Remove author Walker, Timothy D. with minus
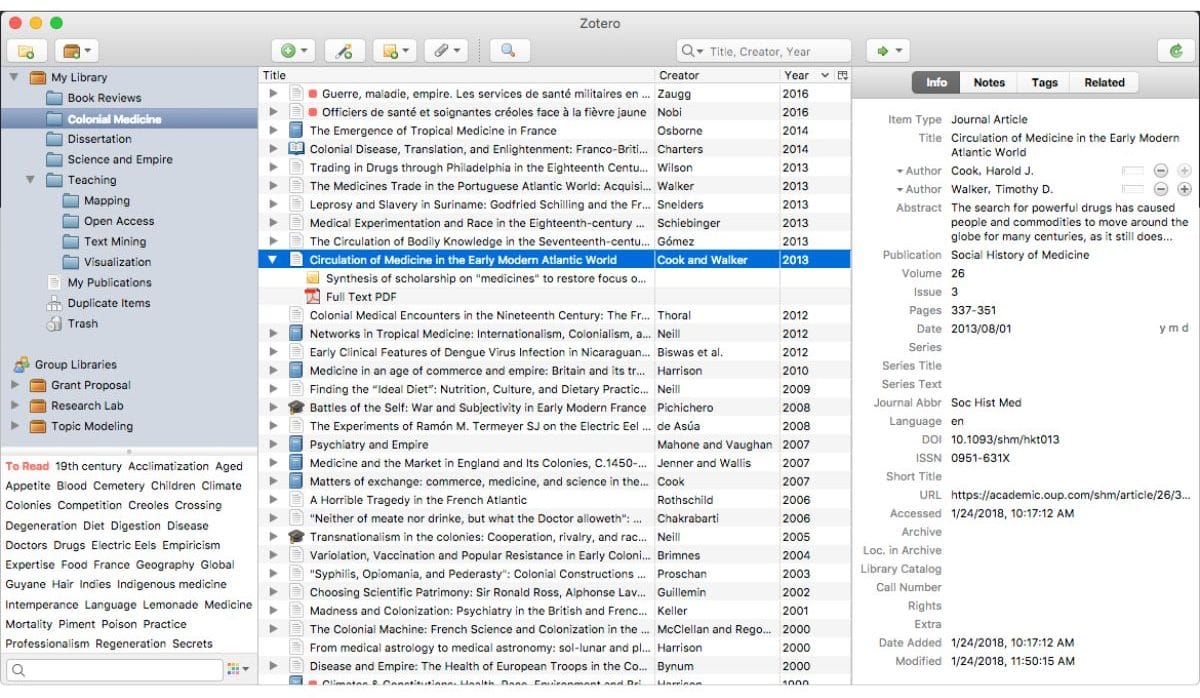1200x698 pixels. pos(1161,189)
